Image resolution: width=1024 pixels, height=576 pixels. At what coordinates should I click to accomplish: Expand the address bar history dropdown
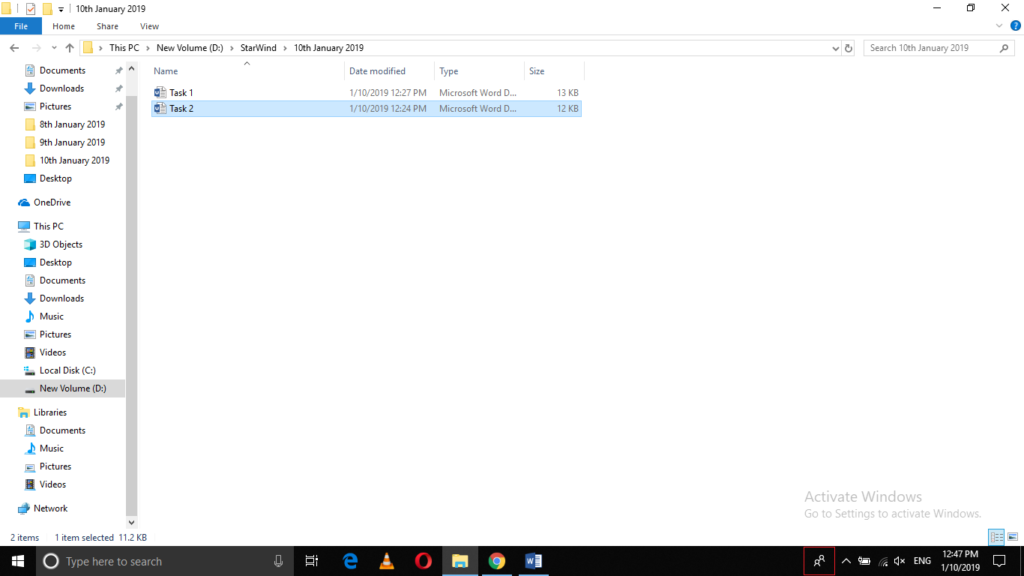tap(835, 47)
